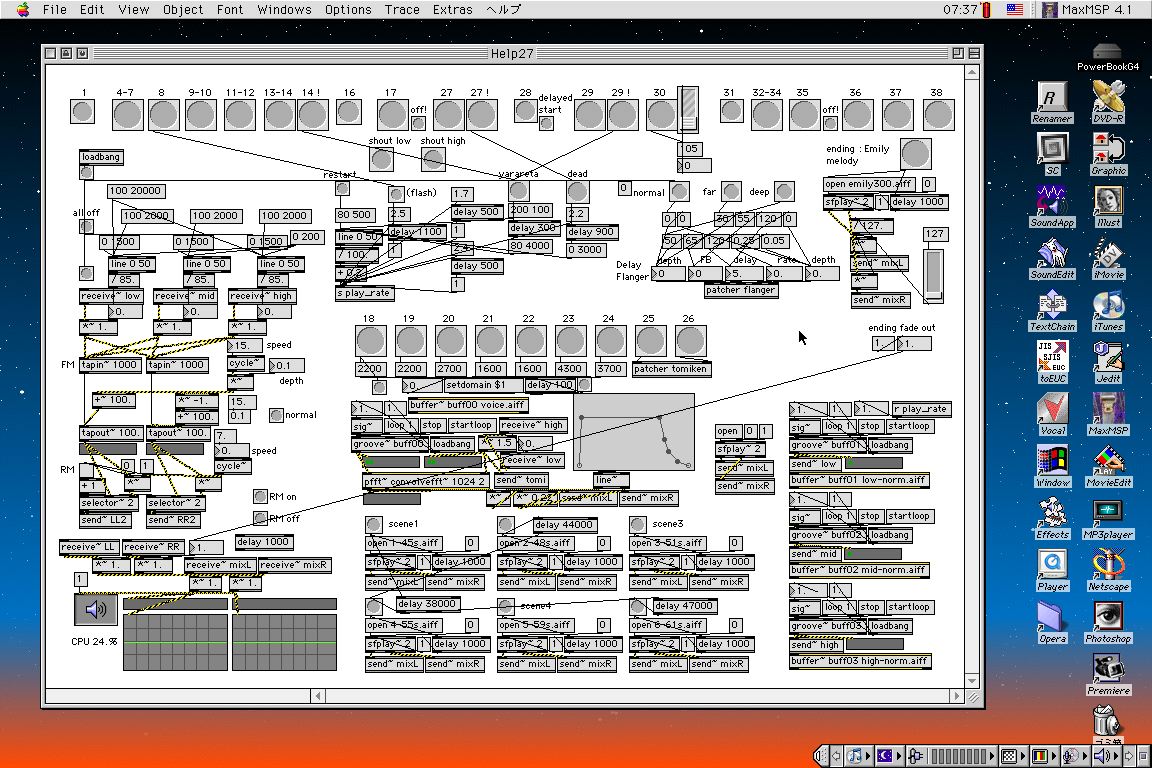
Task: Trigger the 'shout high' button
Action: point(433,159)
